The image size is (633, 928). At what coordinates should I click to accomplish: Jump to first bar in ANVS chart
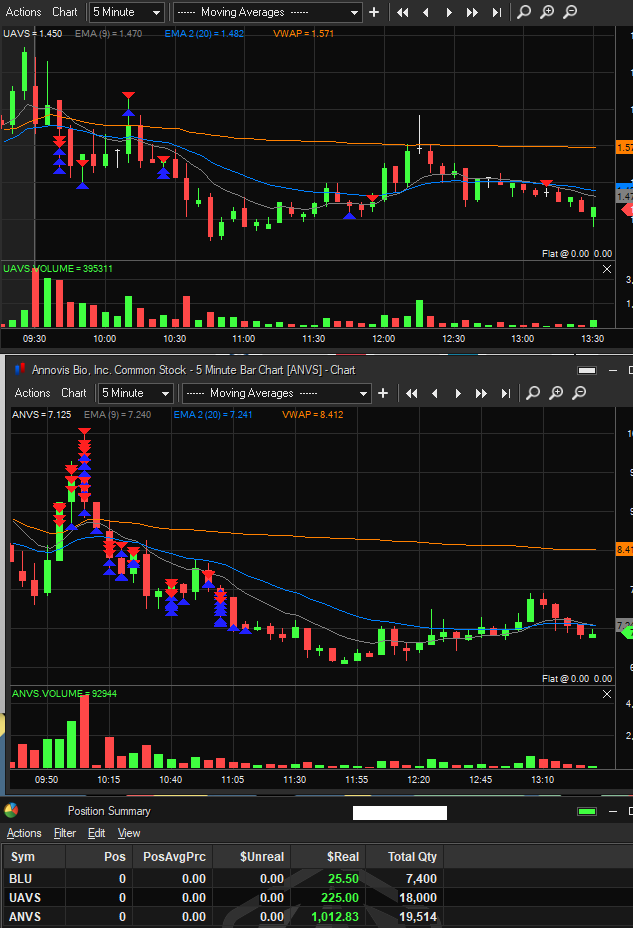coord(412,393)
